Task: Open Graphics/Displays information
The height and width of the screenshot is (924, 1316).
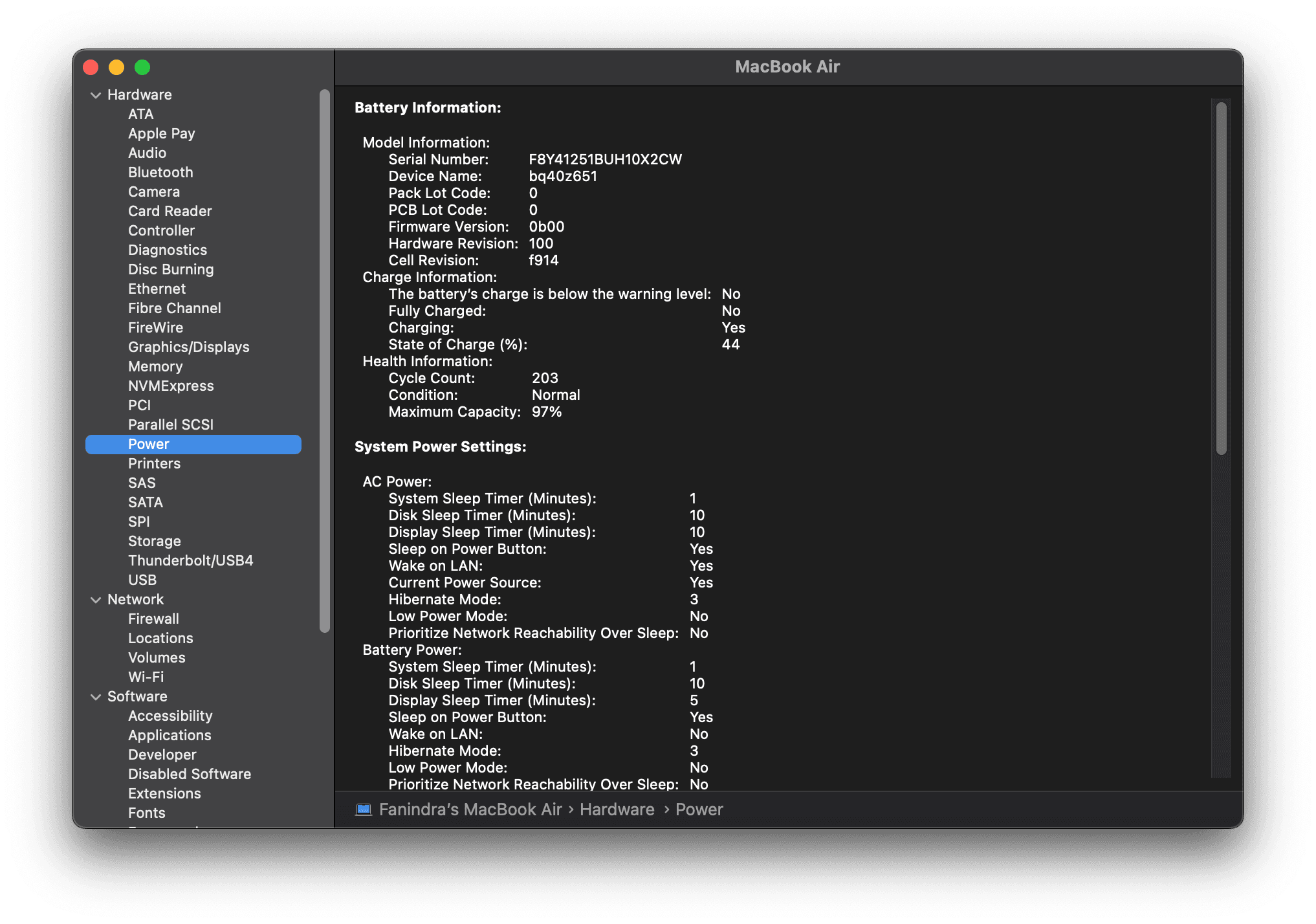Action: pyautogui.click(x=188, y=347)
